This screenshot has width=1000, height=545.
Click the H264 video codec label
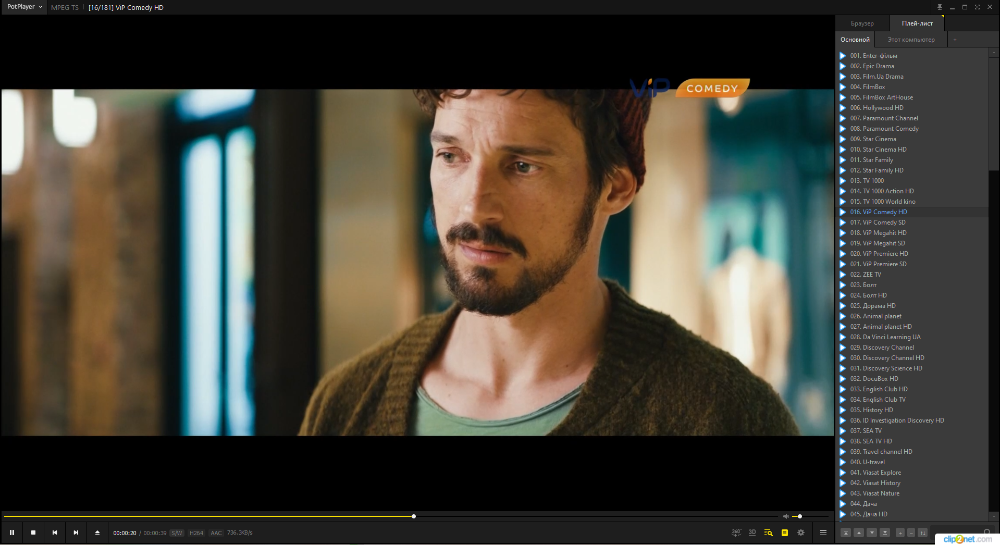tap(196, 533)
